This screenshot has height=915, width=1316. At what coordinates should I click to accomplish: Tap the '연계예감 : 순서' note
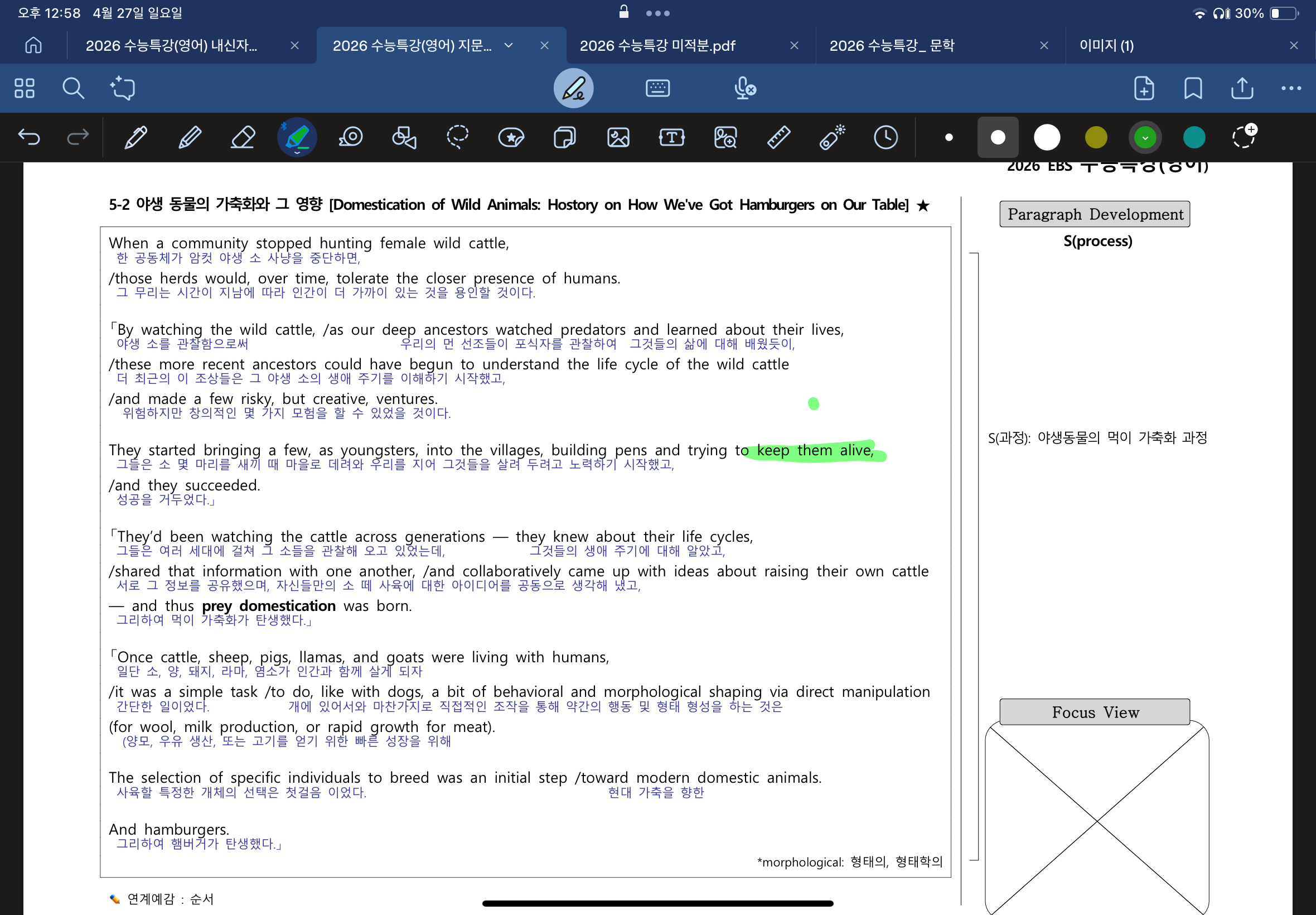click(162, 899)
